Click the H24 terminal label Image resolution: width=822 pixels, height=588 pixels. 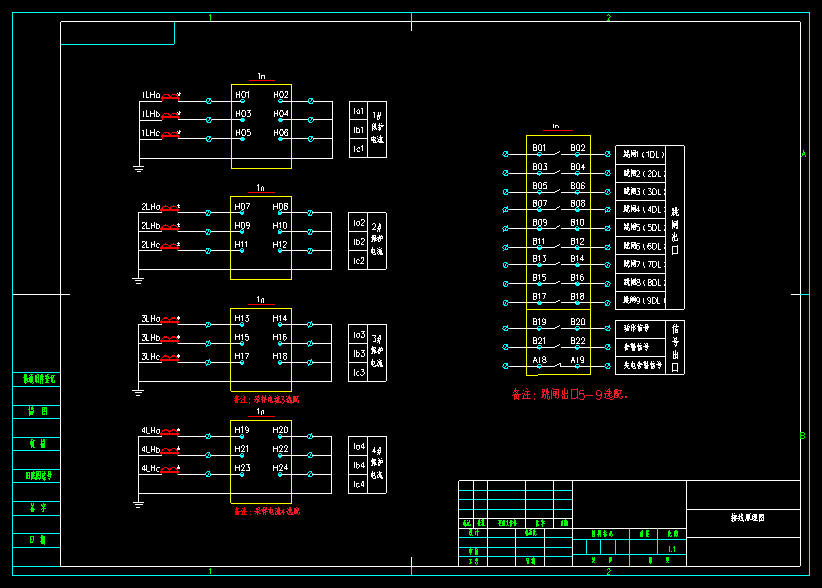point(281,468)
